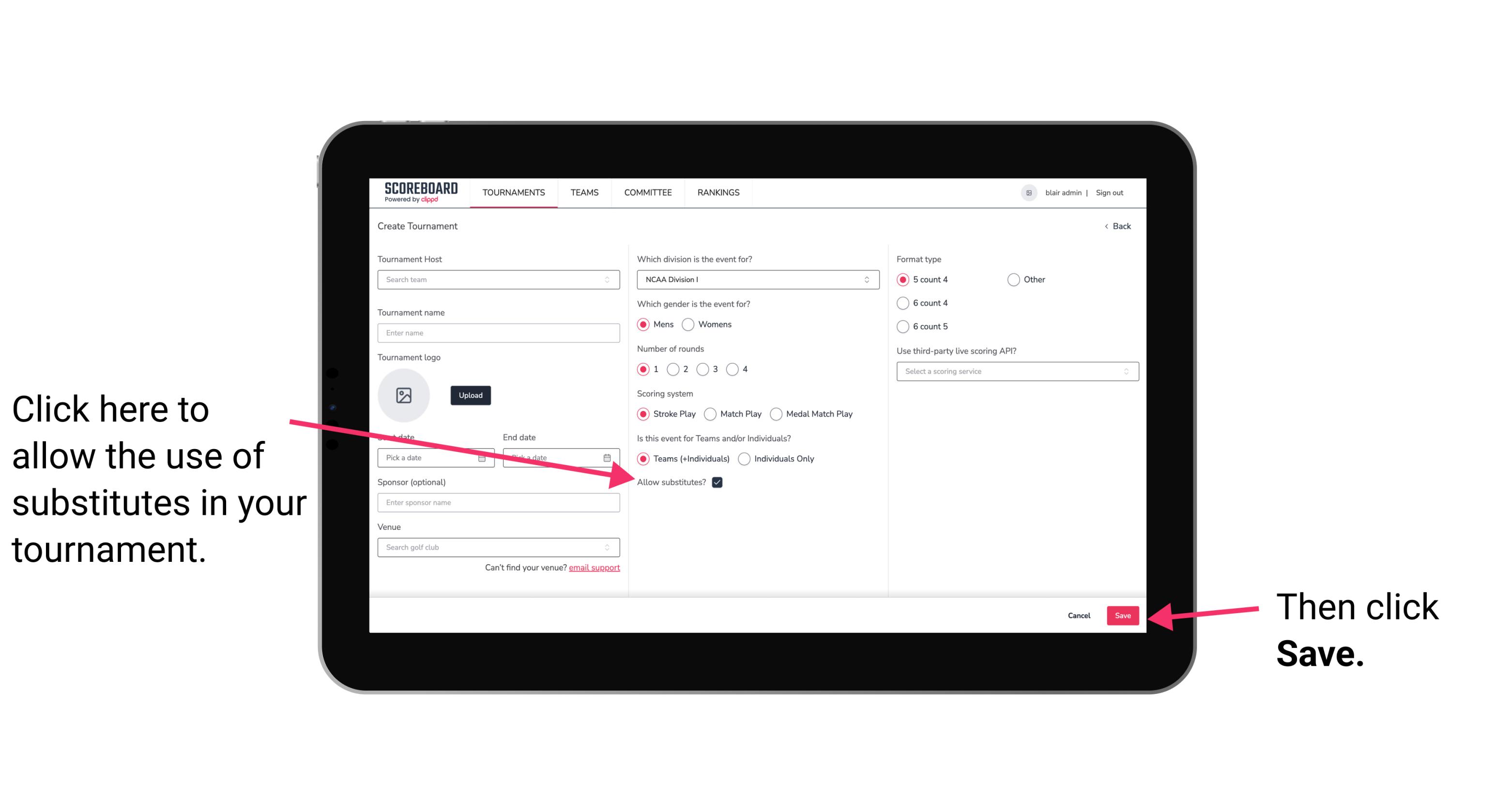The width and height of the screenshot is (1510, 812).
Task: Enable the Allow substitutes checkbox
Action: pos(718,483)
